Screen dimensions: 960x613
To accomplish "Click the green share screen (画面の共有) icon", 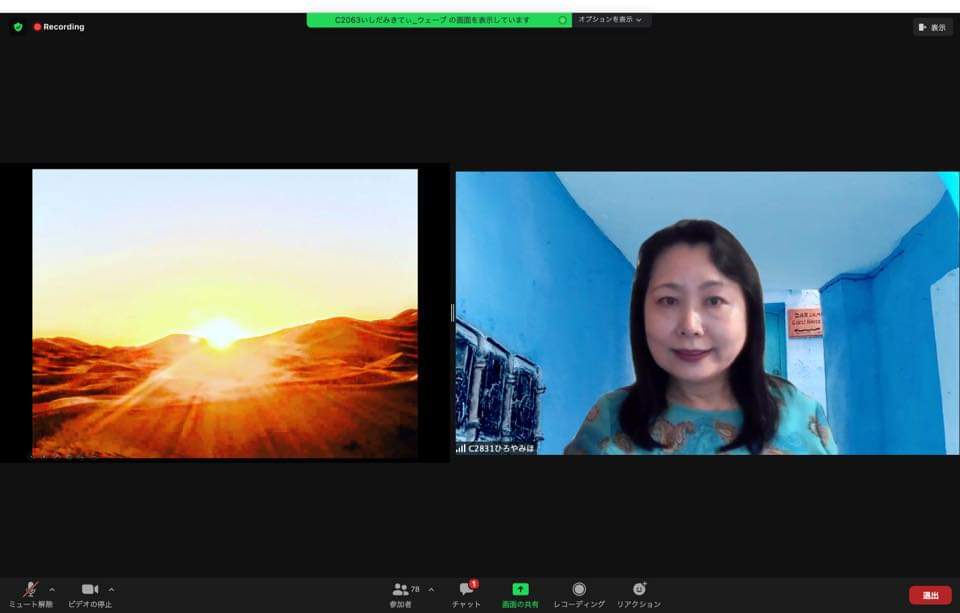I will [520, 590].
